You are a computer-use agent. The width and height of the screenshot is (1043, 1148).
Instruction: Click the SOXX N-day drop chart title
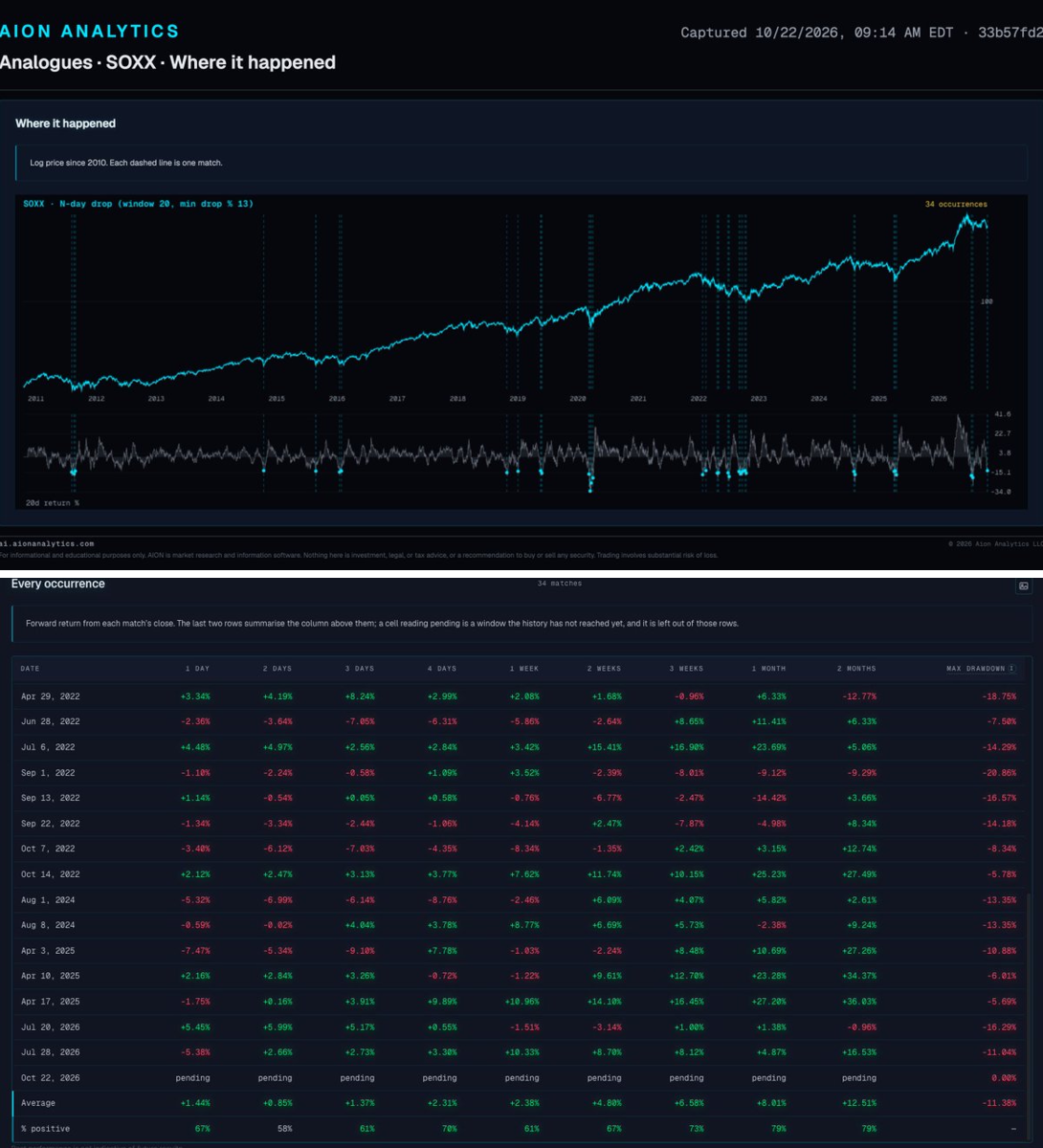pos(138,204)
